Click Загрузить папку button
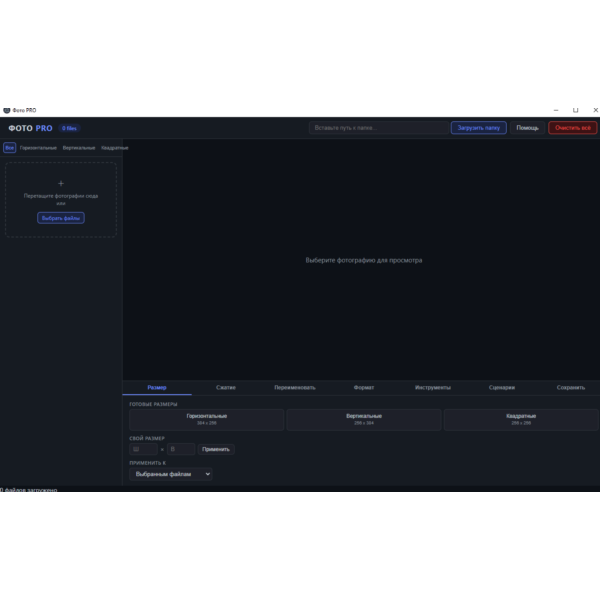Screen dimensions: 600x600 click(479, 128)
